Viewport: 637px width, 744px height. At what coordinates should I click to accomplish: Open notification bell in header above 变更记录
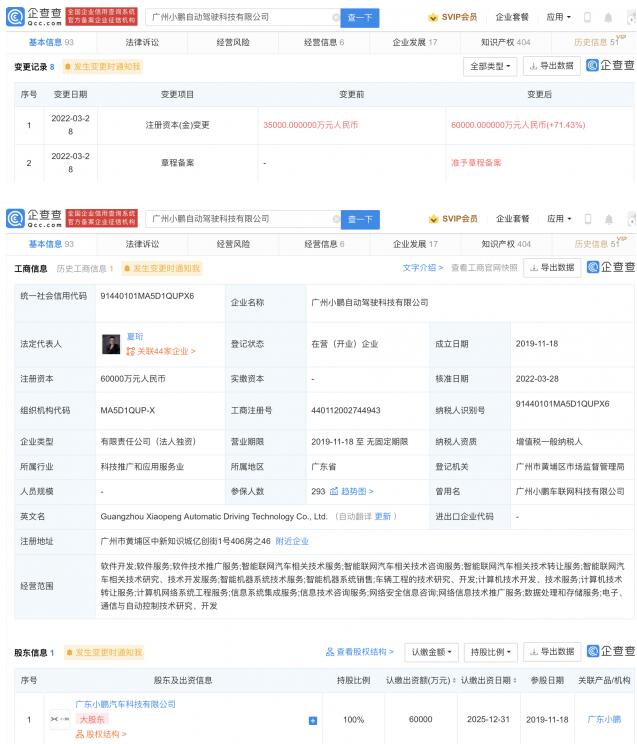(x=608, y=18)
